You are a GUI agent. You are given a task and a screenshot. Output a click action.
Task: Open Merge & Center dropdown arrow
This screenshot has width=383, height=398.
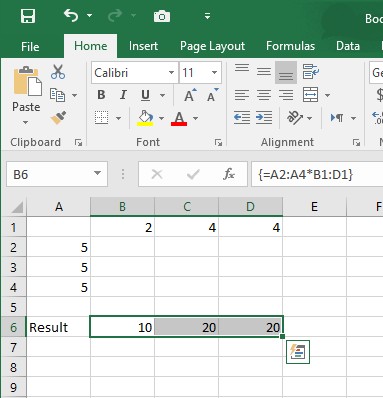327,95
